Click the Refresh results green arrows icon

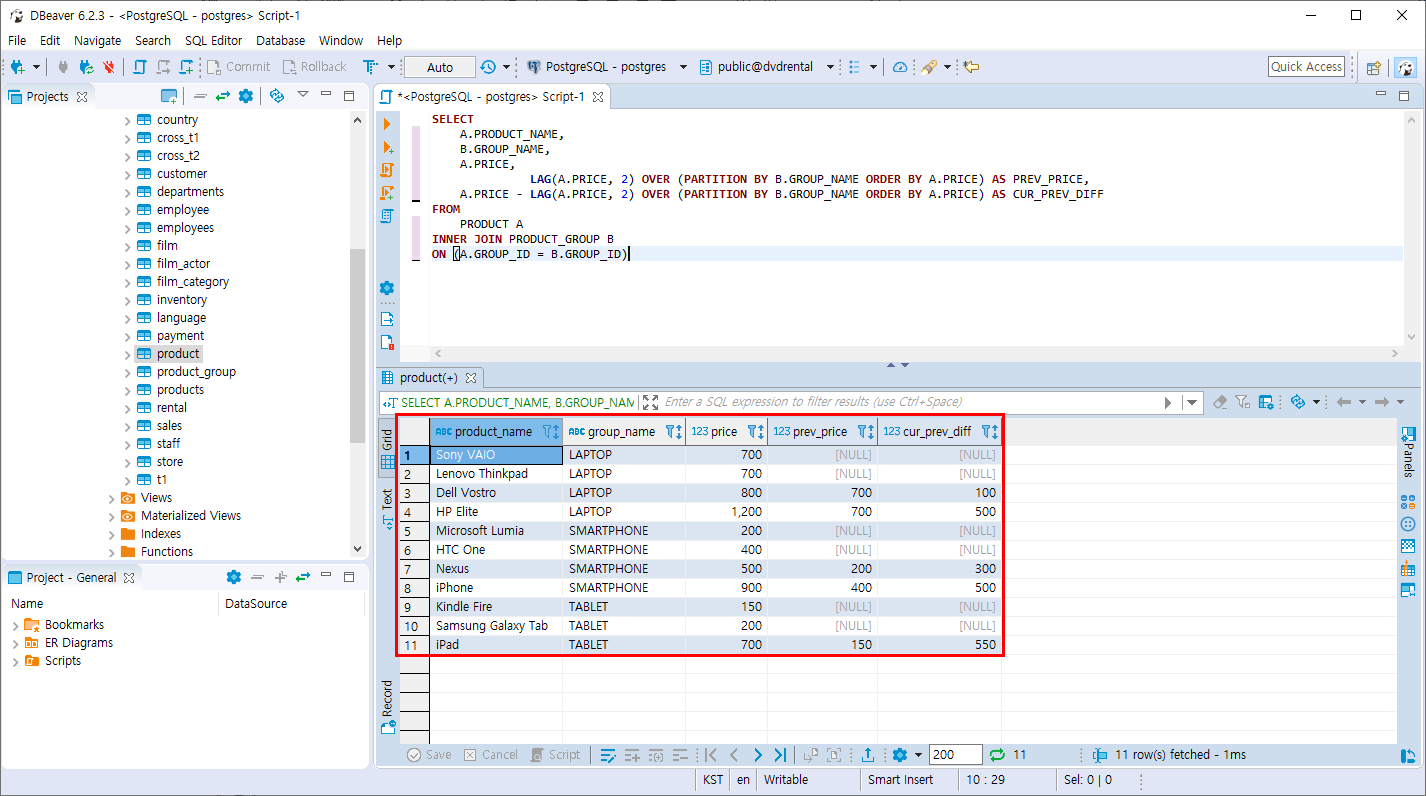pos(997,755)
